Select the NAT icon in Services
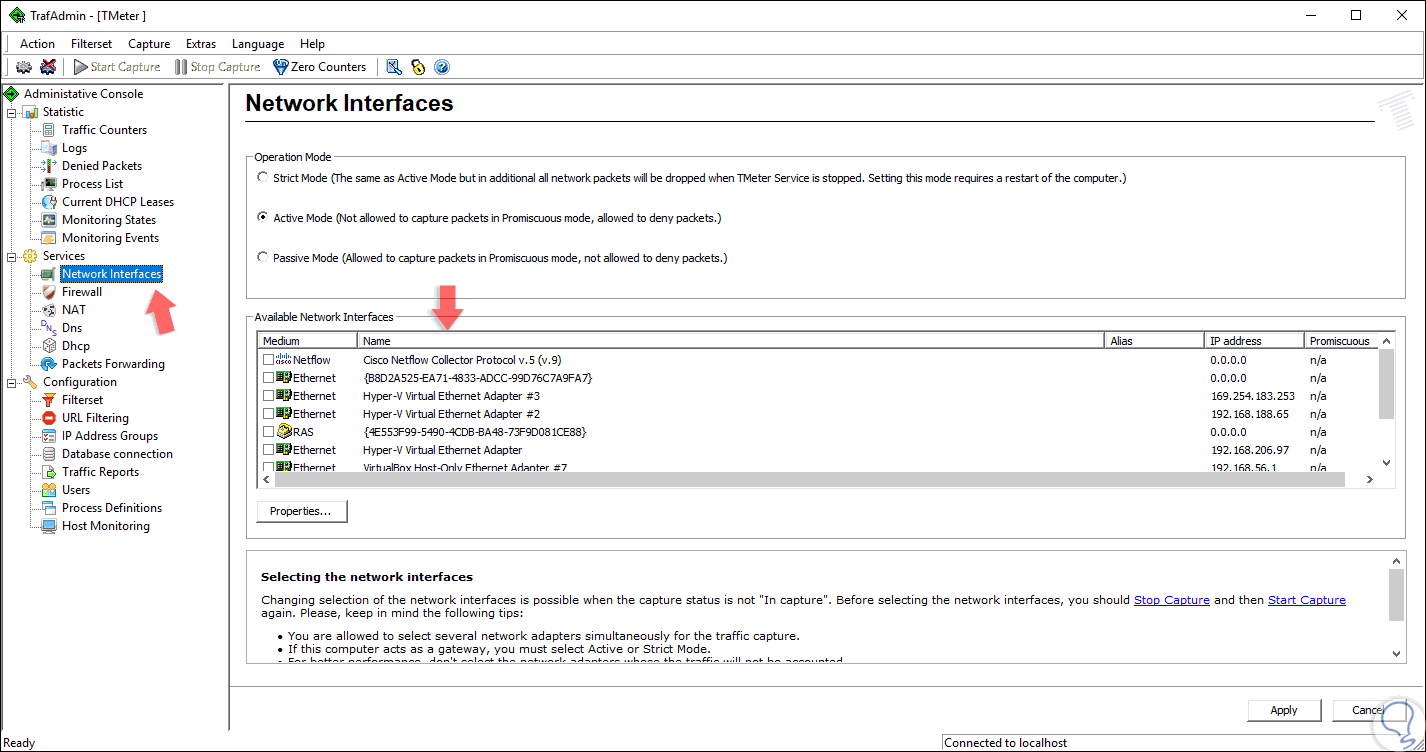Image resolution: width=1426 pixels, height=752 pixels. tap(49, 310)
